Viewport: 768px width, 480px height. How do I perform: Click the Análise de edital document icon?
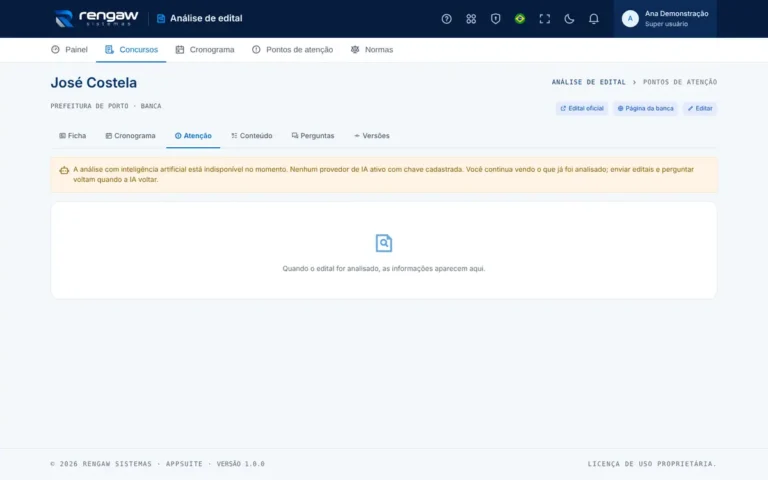tap(161, 19)
